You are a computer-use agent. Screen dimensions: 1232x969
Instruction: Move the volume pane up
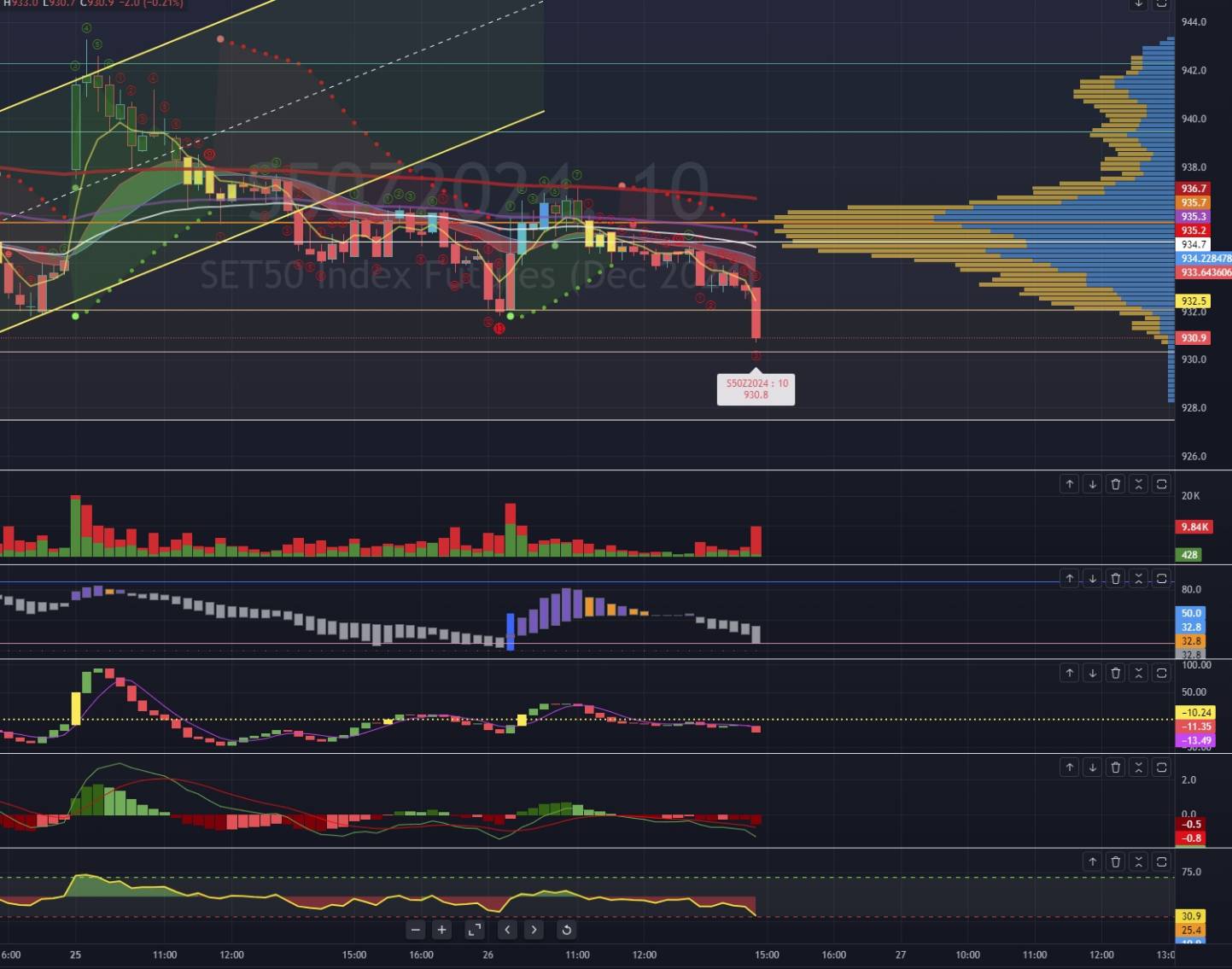tap(1070, 484)
